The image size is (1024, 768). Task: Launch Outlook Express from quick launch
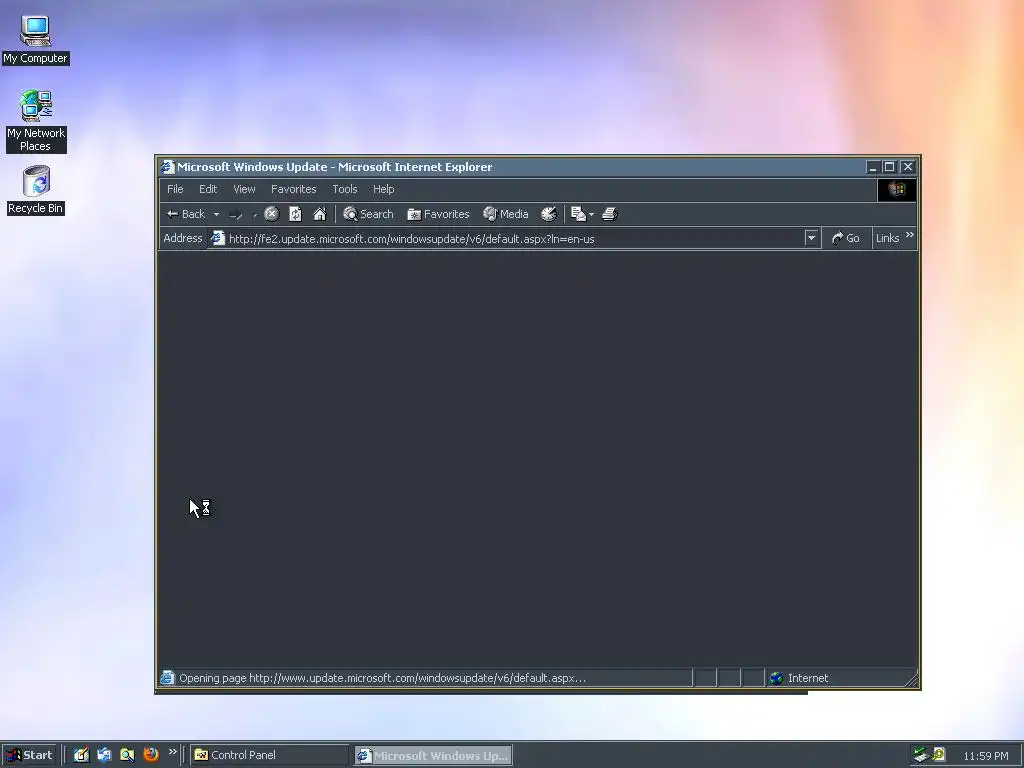[104, 755]
